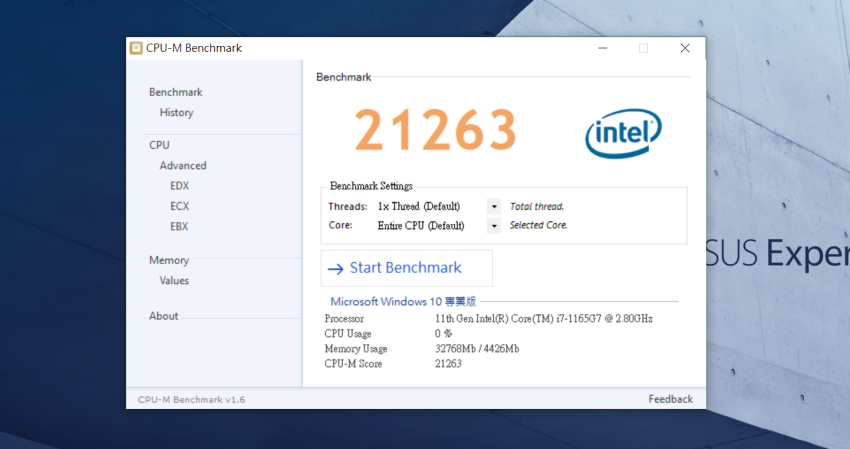Open Values under Memory

(174, 280)
